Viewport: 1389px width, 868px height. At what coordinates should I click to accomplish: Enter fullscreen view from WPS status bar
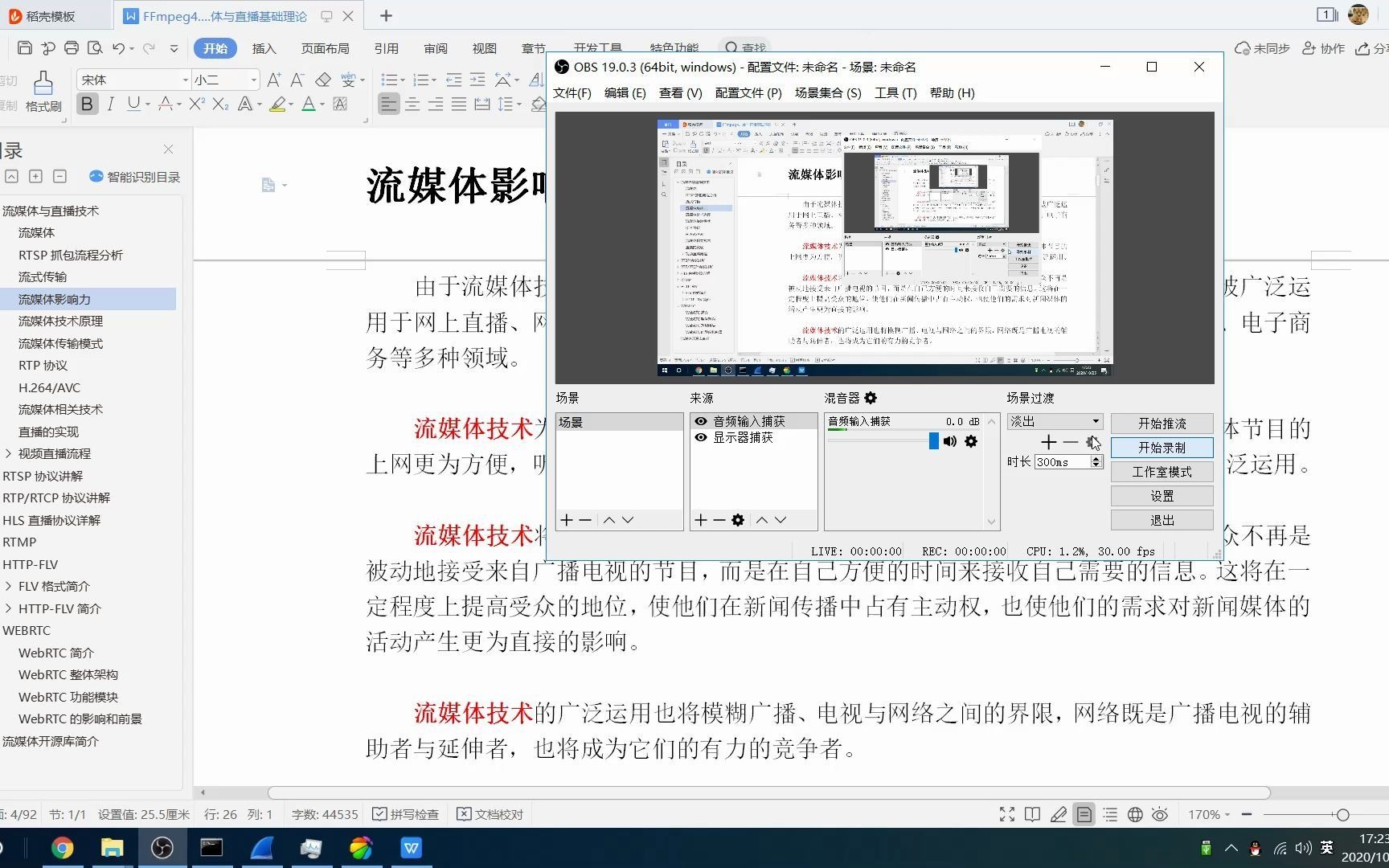(x=1007, y=814)
